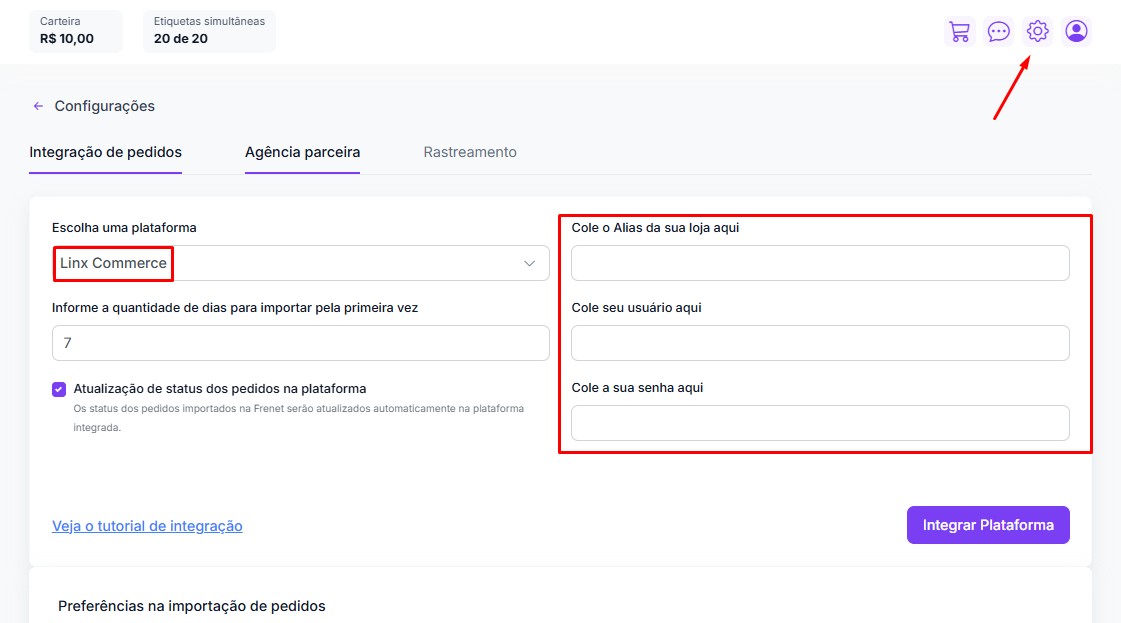This screenshot has width=1121, height=623.
Task: Focus the store Alias input field
Action: [x=820, y=263]
